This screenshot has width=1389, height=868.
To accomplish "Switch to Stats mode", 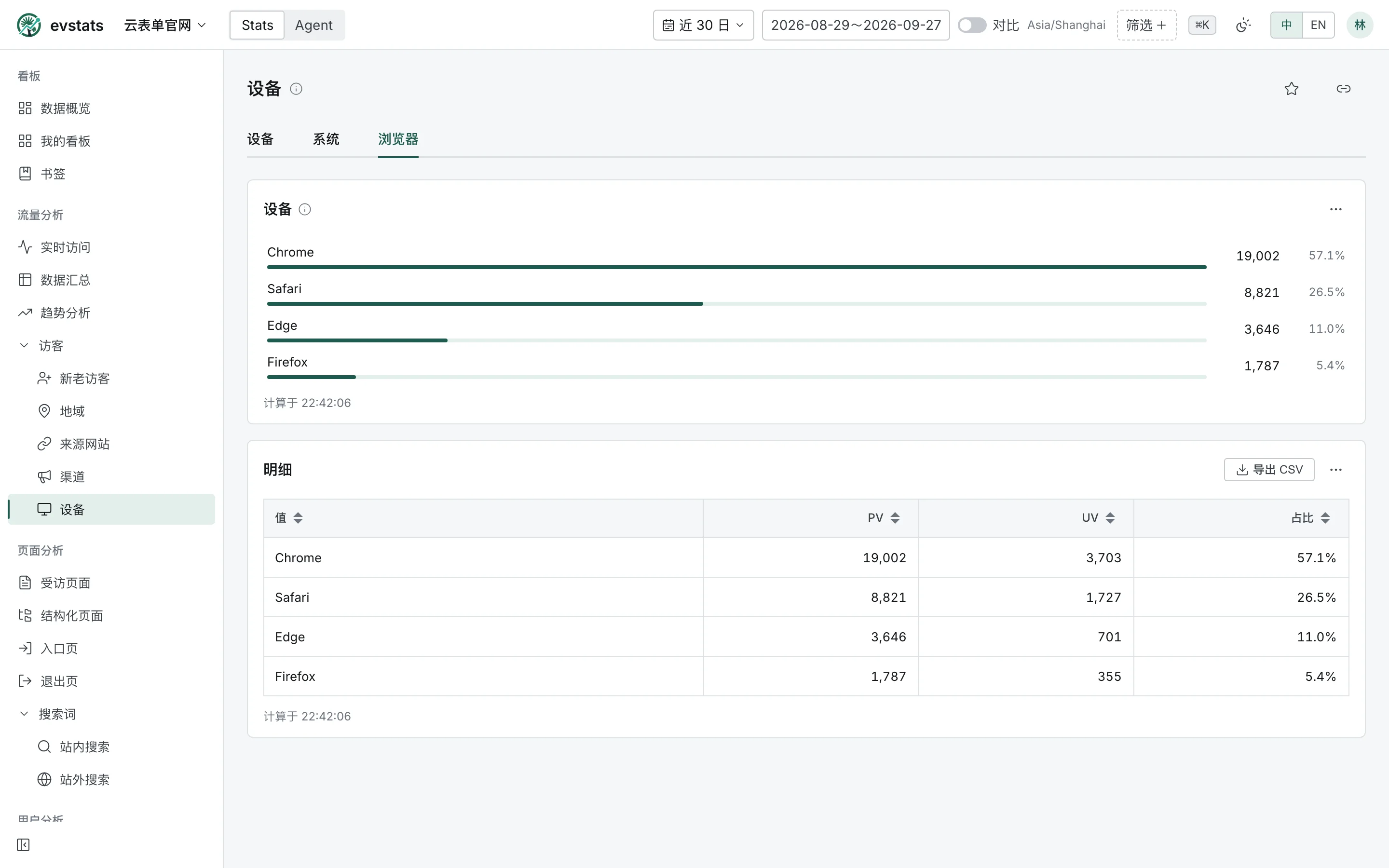I will (257, 25).
